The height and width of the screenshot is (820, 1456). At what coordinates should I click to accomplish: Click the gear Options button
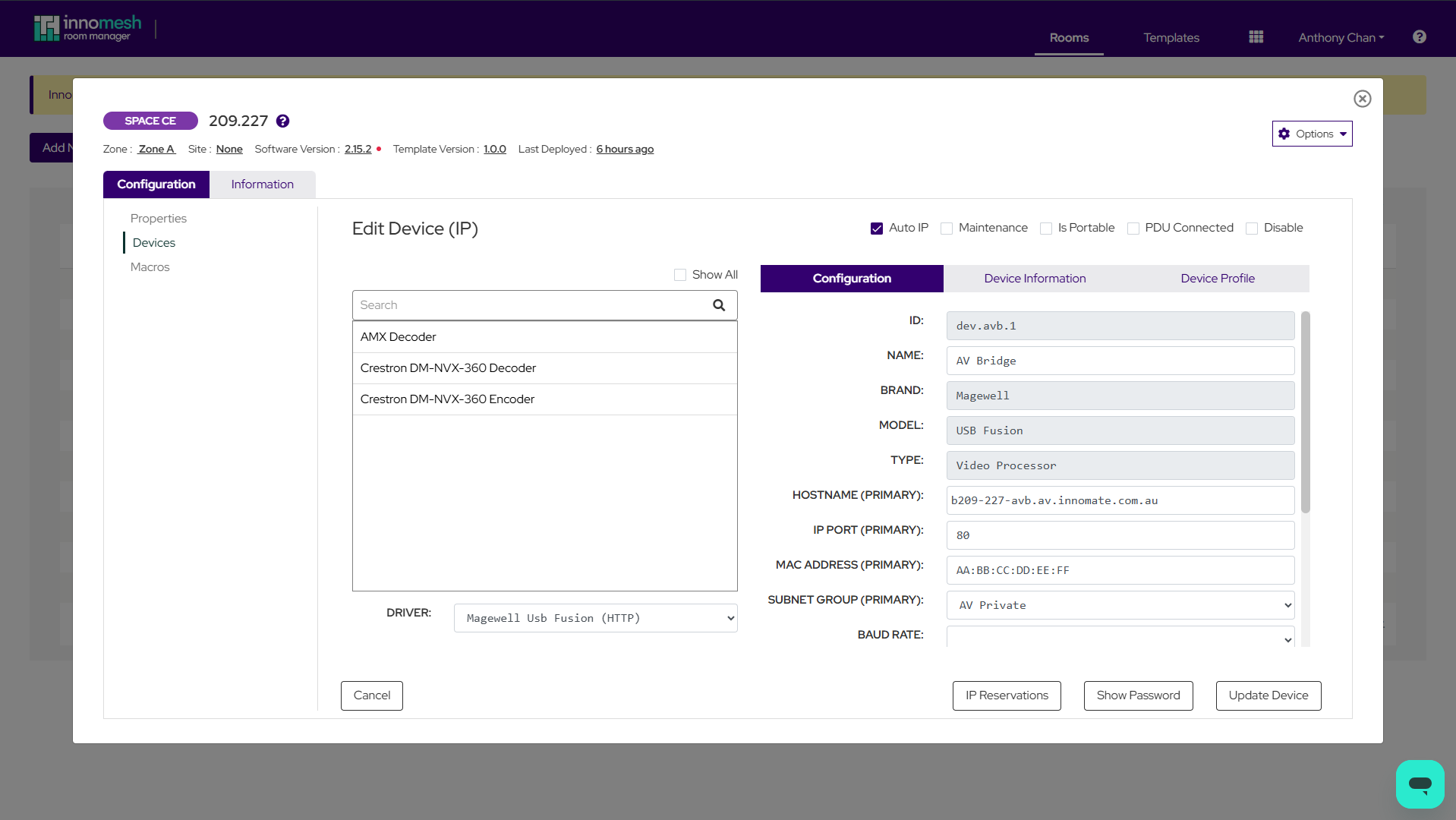1312,134
